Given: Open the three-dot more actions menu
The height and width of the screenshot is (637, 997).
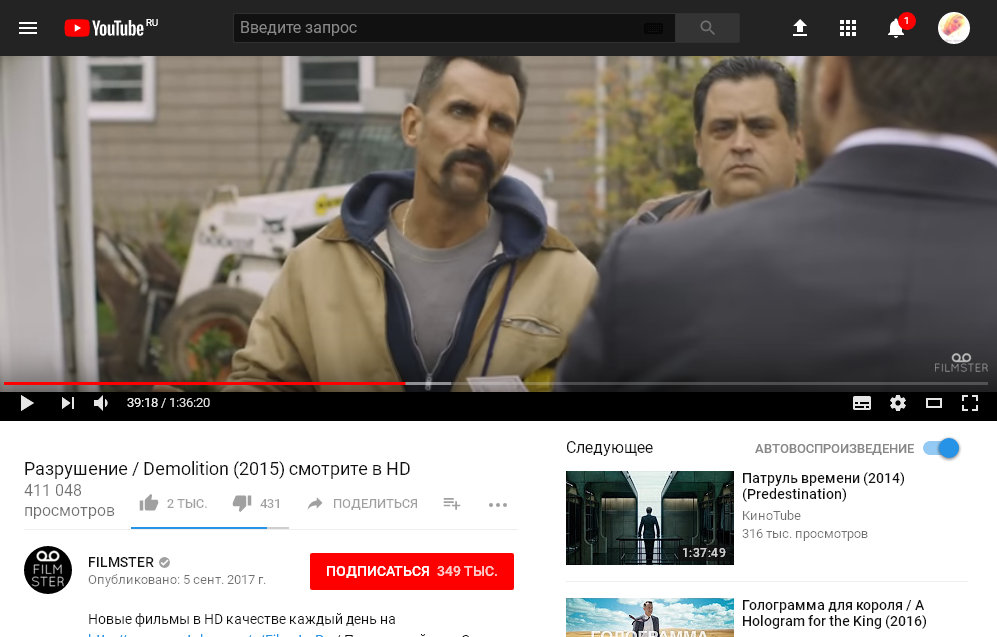Looking at the screenshot, I should (498, 505).
